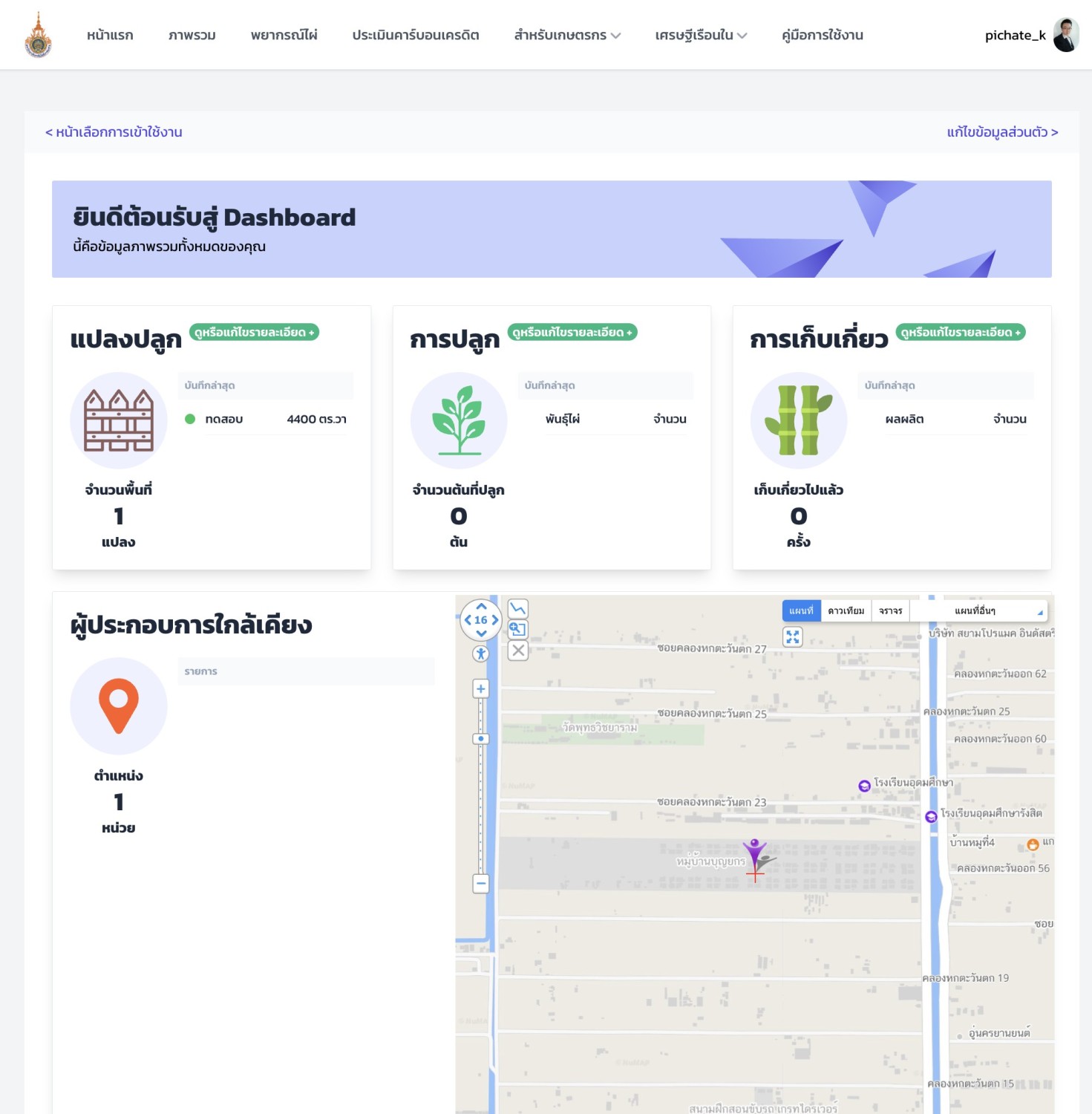Select the ทดสอบ plot record row
This screenshot has height=1114, width=1092.
(266, 419)
